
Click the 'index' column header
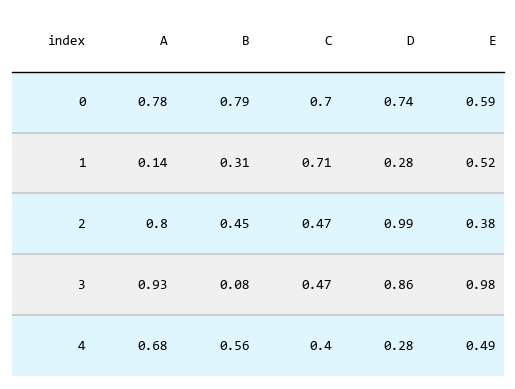point(67,41)
